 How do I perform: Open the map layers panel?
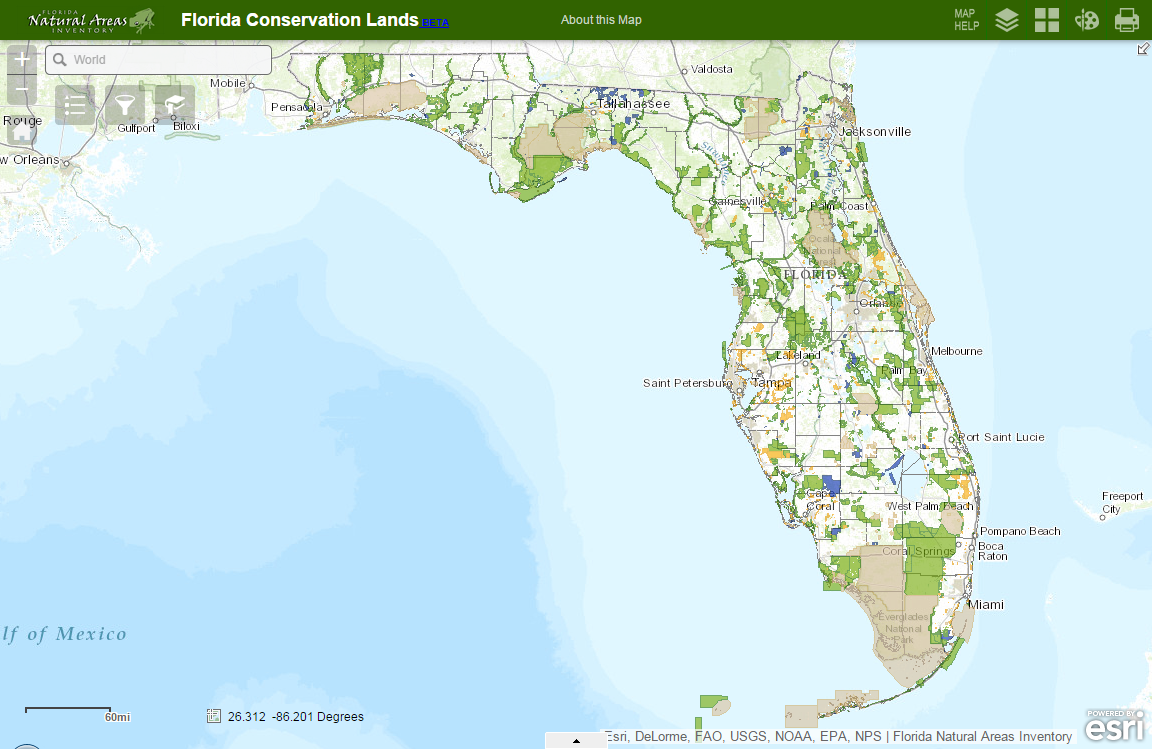[1007, 19]
